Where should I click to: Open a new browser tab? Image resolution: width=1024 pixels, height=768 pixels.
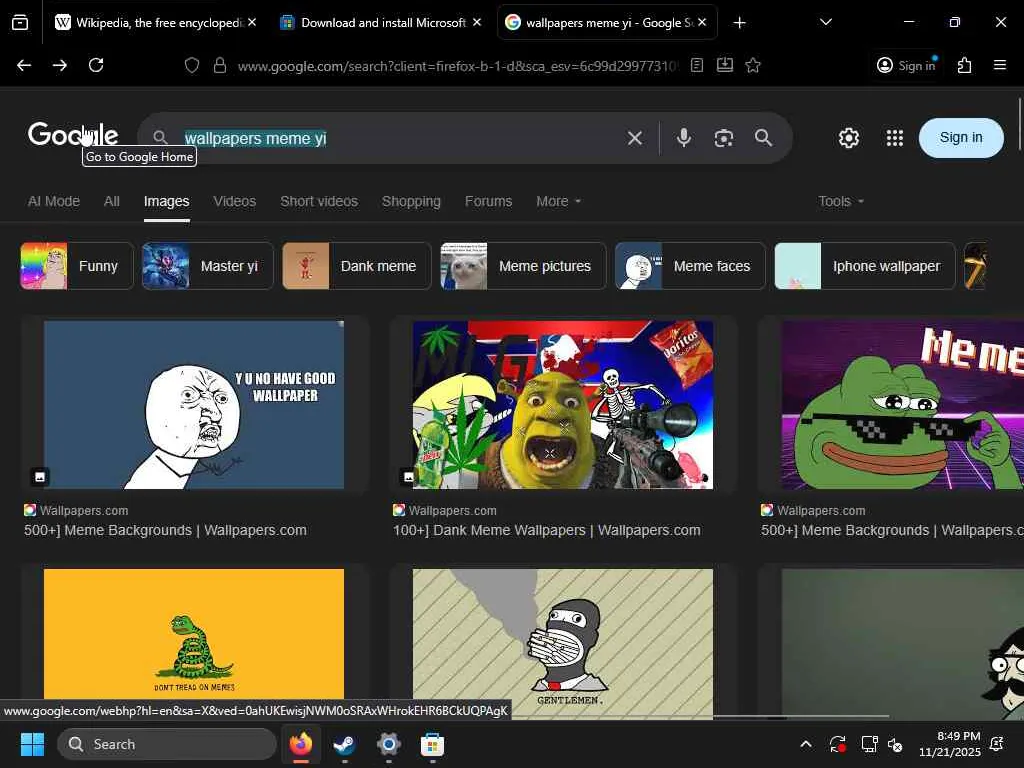739,23
